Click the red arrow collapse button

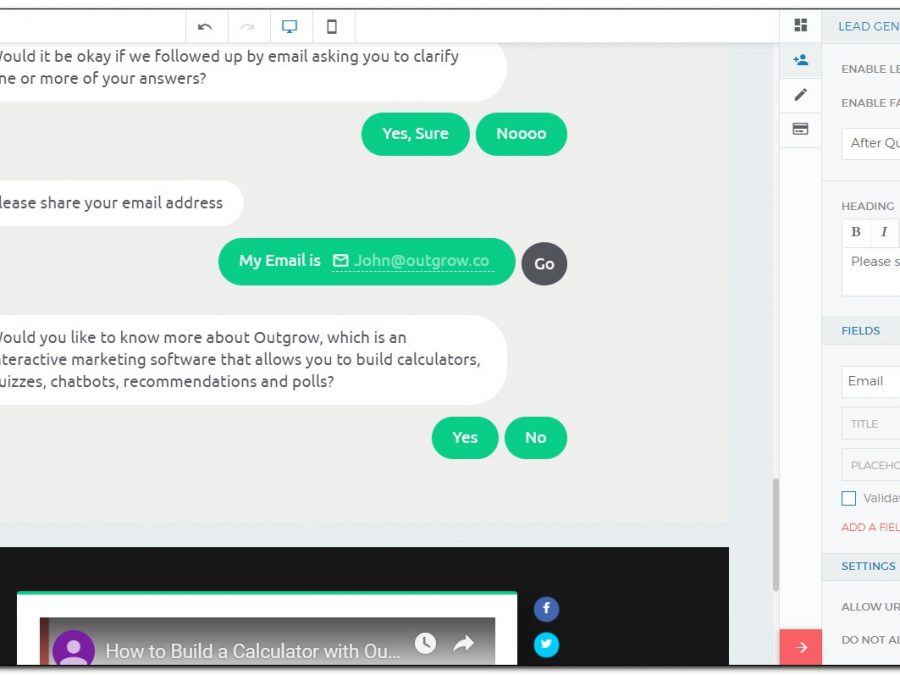point(800,647)
